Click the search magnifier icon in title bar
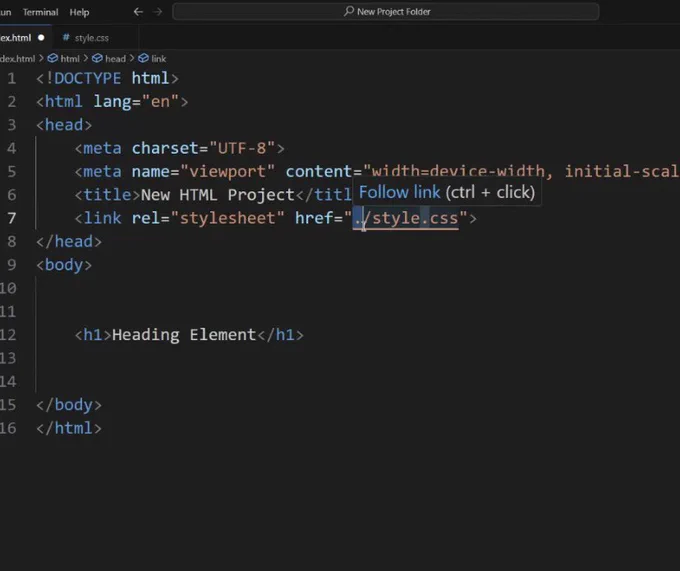This screenshot has height=571, width=680. coord(349,11)
